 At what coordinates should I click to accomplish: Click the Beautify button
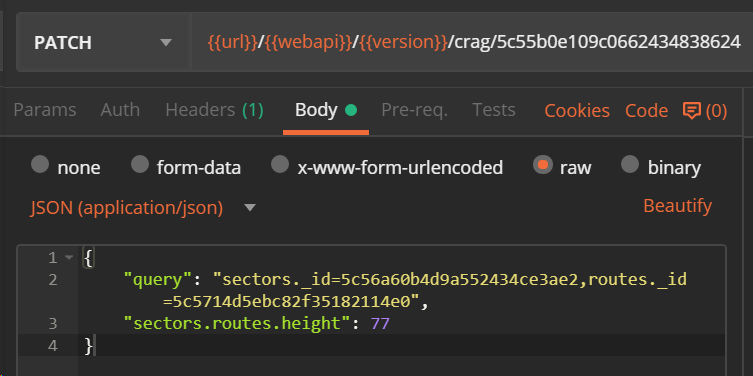click(x=678, y=206)
